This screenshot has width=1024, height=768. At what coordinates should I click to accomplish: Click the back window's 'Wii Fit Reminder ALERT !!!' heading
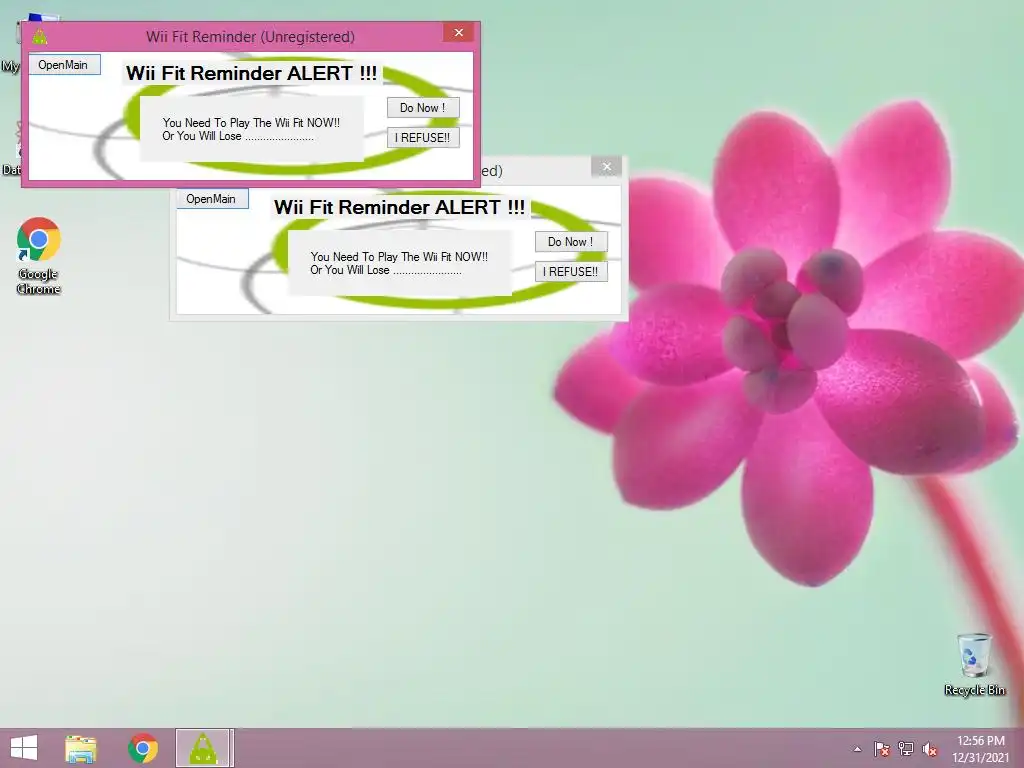400,207
